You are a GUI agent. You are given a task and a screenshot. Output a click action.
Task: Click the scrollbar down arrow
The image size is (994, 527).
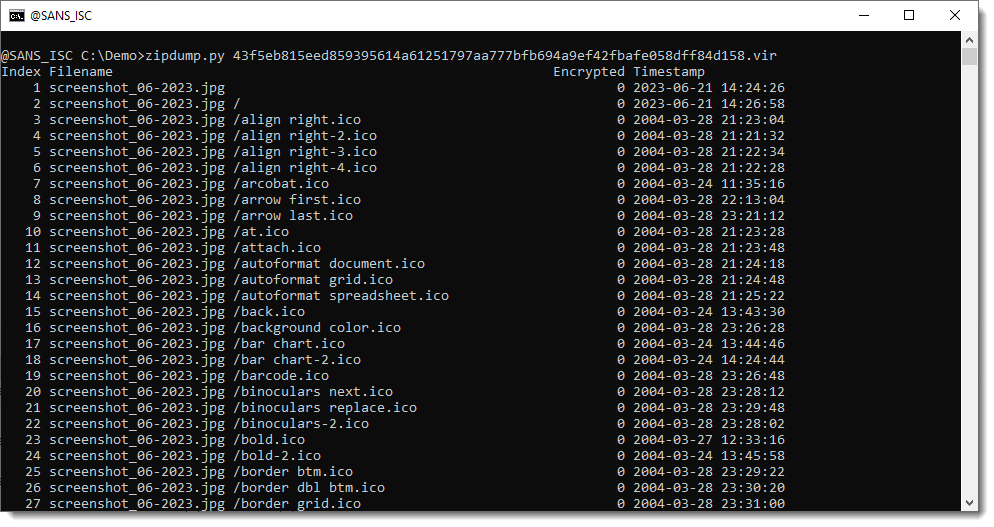(969, 502)
